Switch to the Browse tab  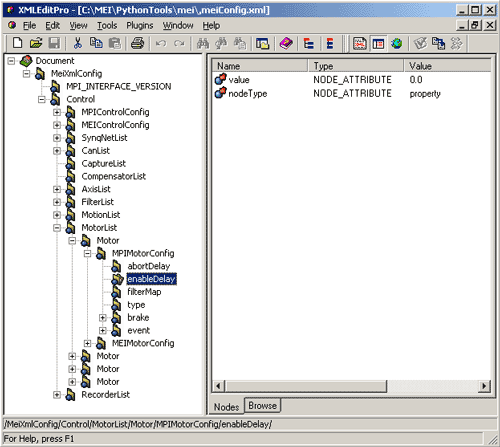[262, 406]
